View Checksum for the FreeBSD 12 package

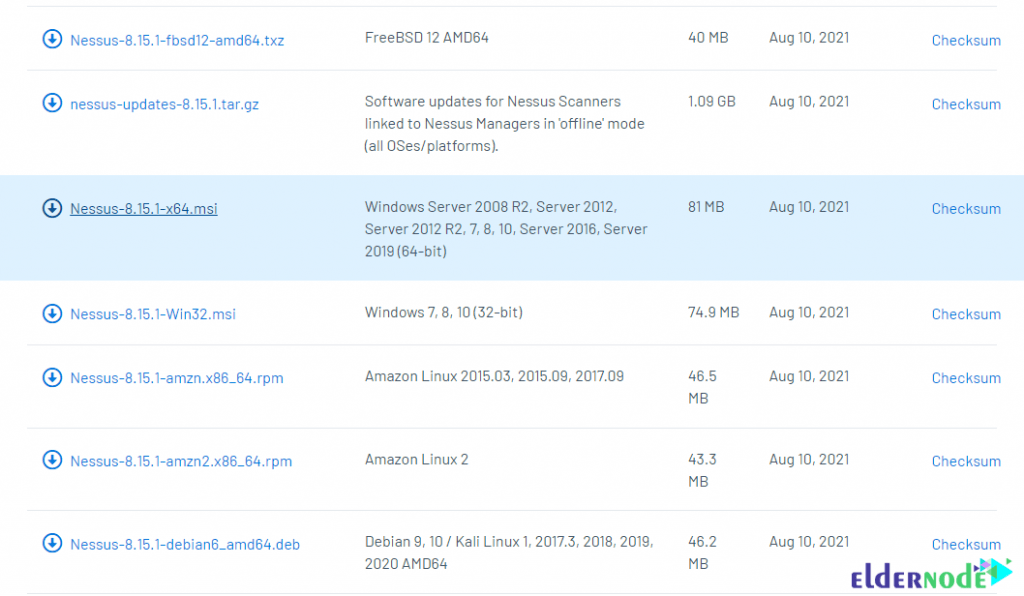pyautogui.click(x=966, y=40)
